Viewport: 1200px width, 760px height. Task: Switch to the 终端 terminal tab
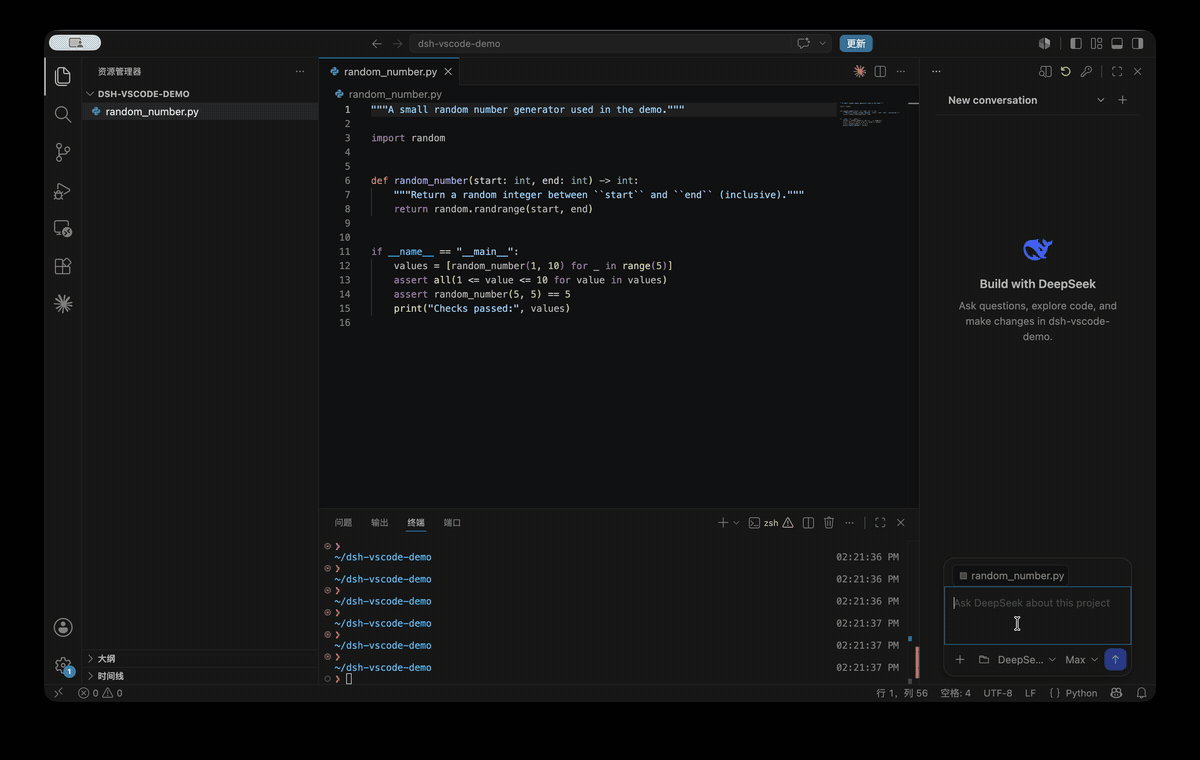pyautogui.click(x=416, y=523)
